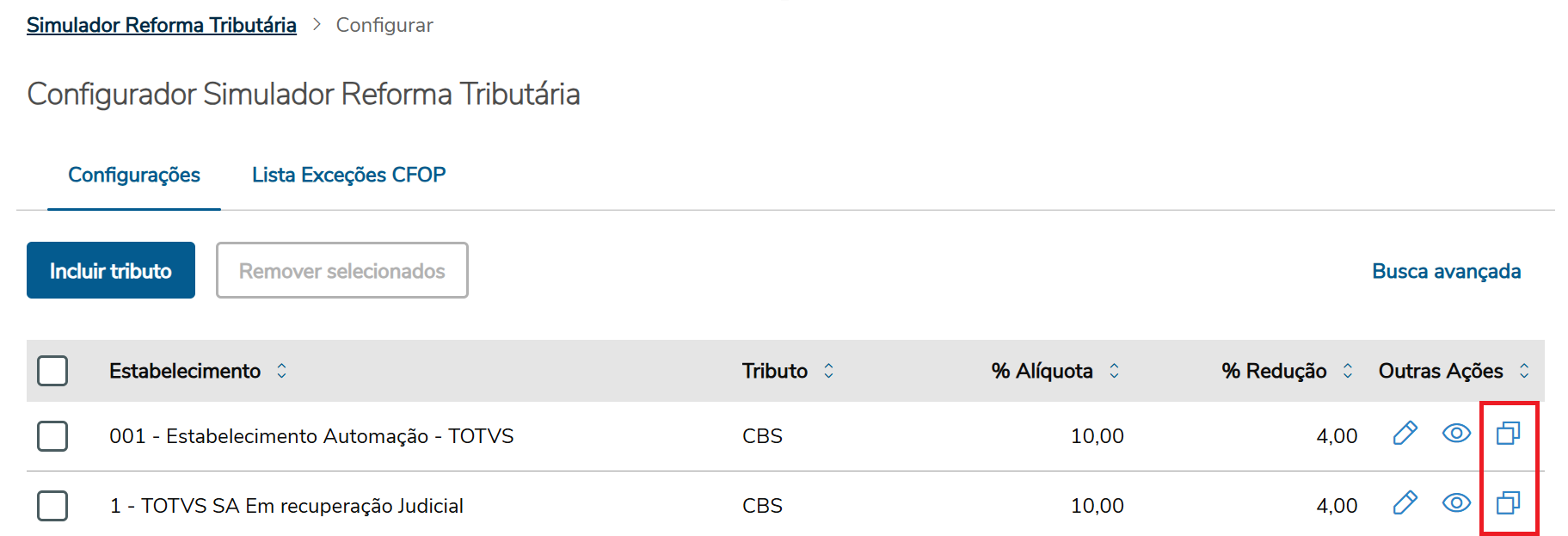
Task: Click pencil icon for TOTVS SA row
Action: click(x=1405, y=502)
